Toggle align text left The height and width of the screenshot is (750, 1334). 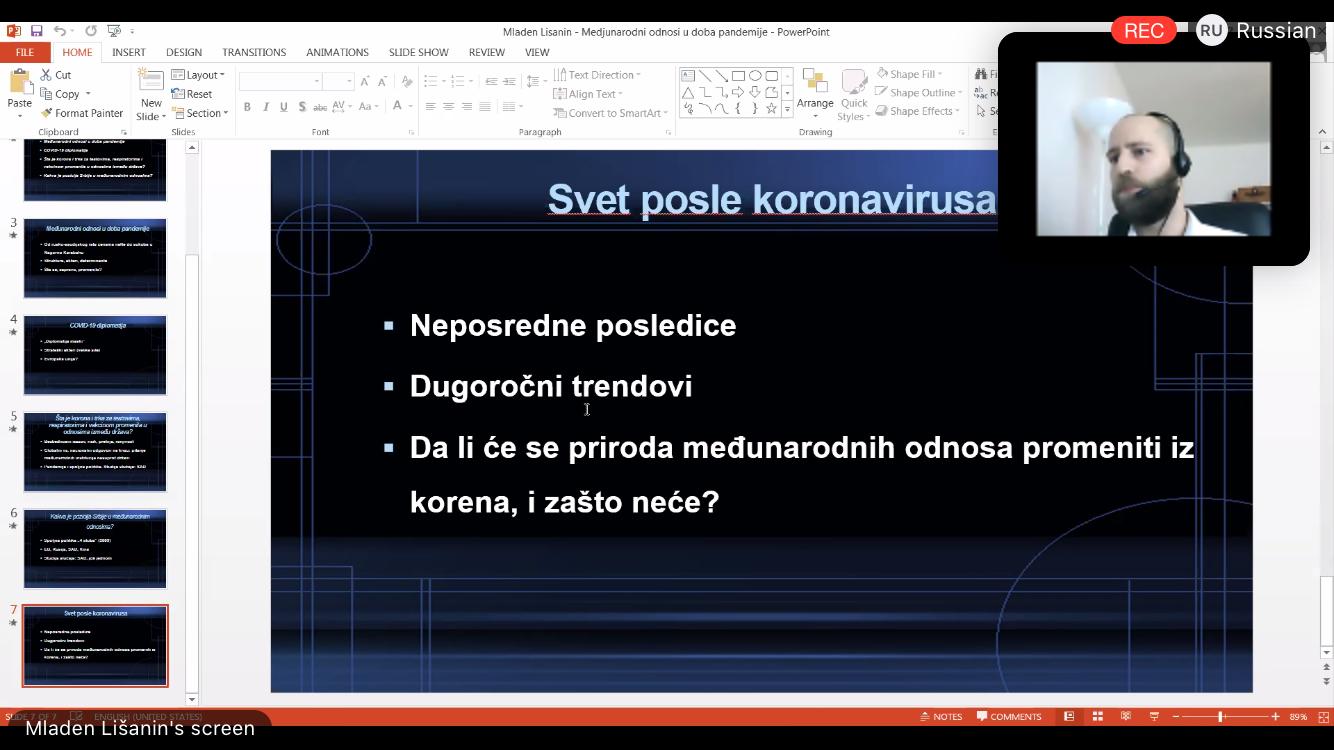coord(430,106)
